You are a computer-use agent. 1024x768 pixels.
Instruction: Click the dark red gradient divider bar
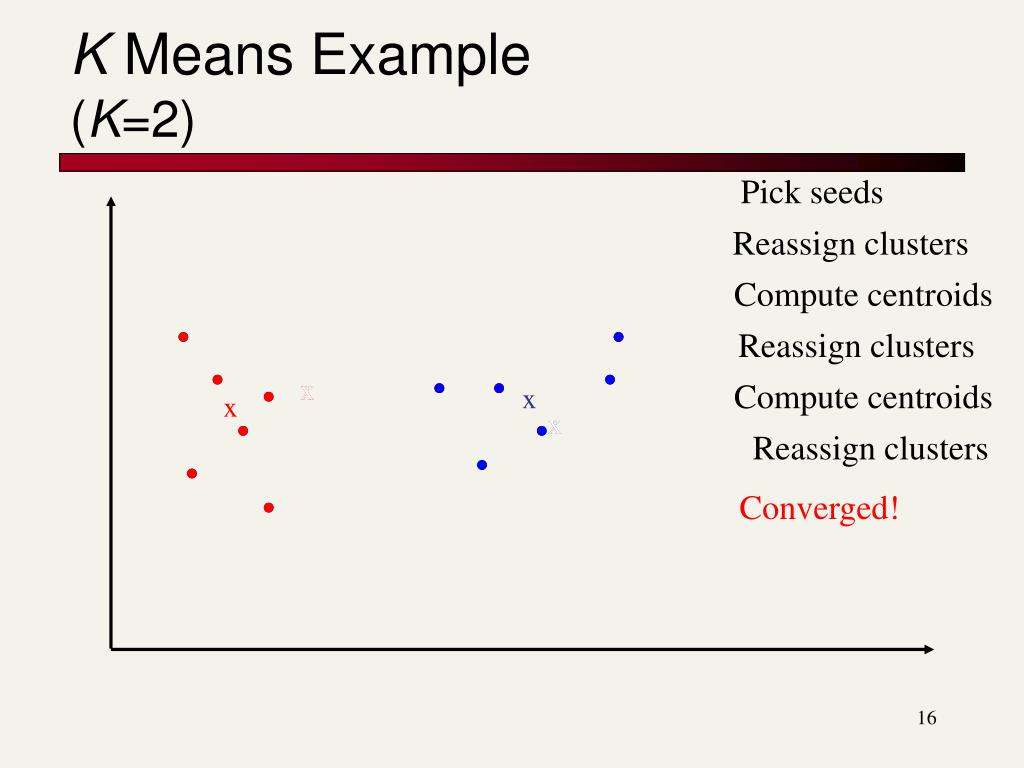[512, 163]
